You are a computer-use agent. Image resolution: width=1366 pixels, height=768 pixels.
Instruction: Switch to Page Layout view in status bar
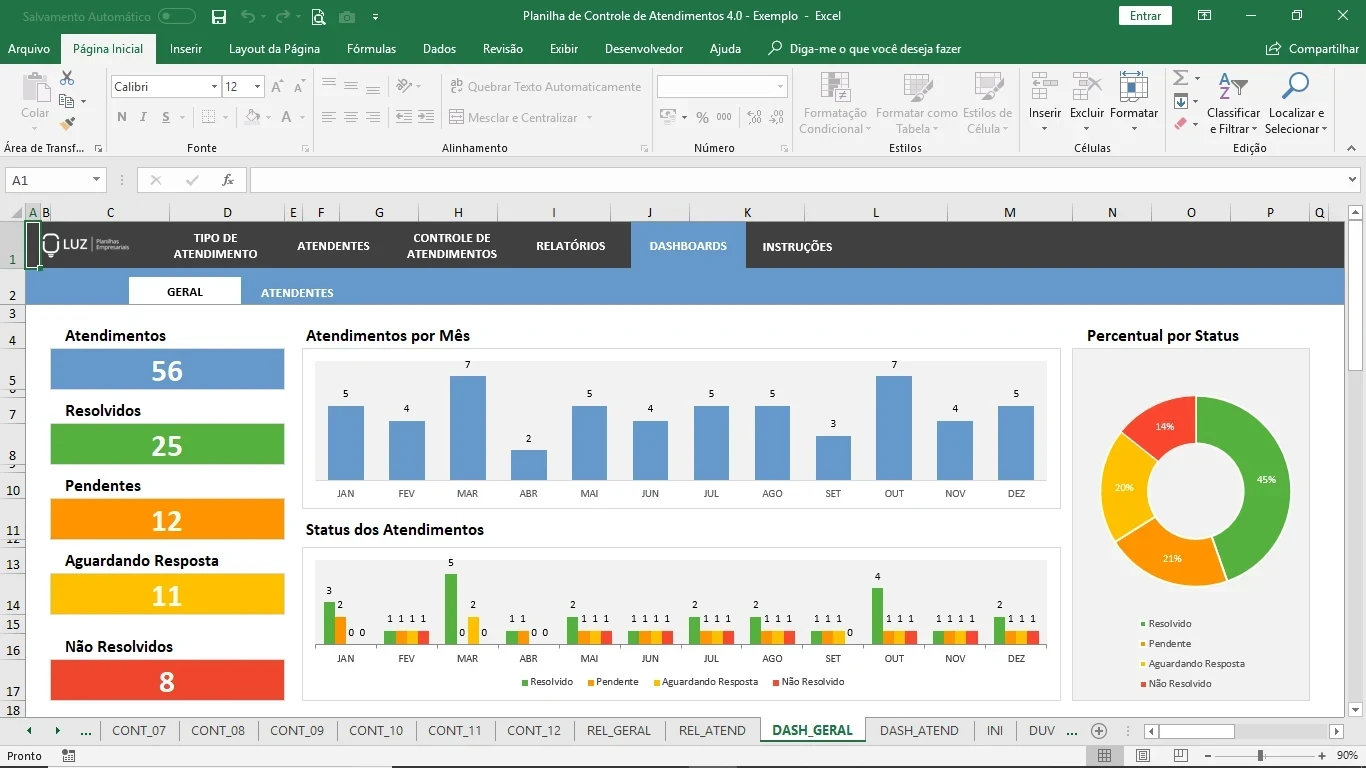(x=1143, y=756)
